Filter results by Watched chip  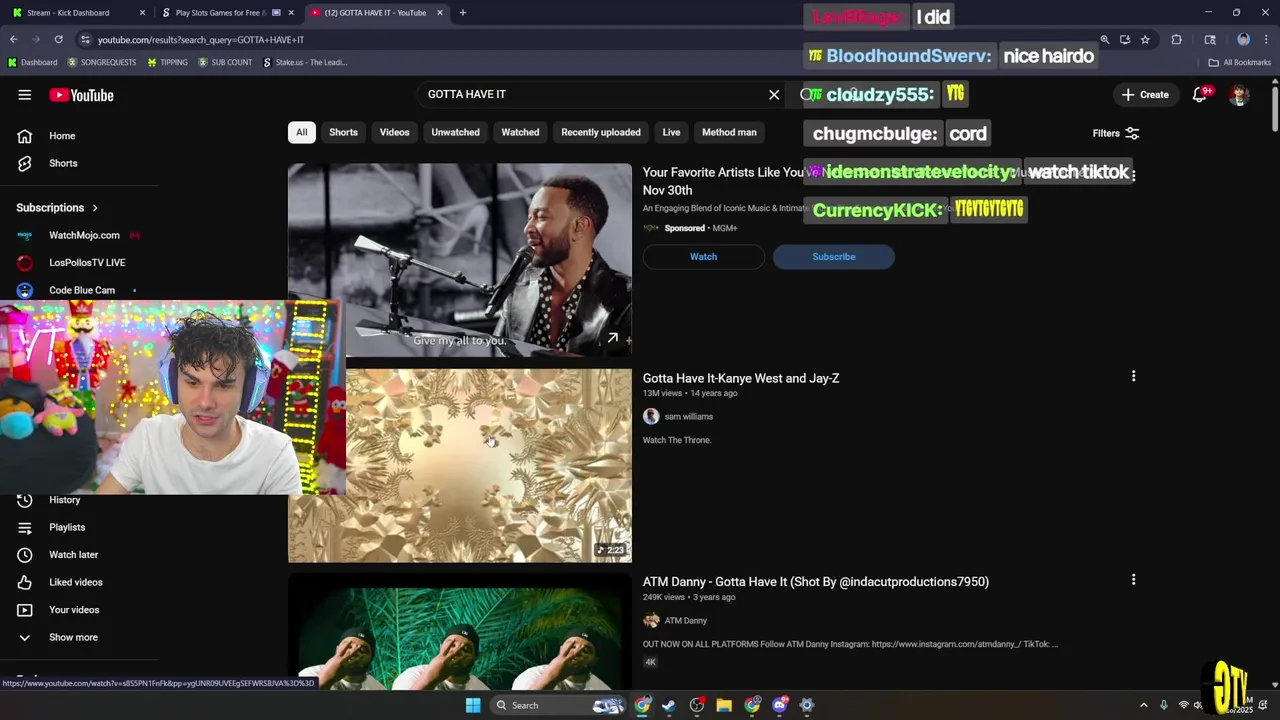click(520, 132)
